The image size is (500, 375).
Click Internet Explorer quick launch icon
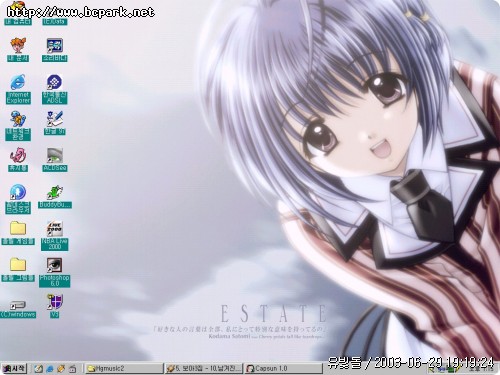pos(50,369)
